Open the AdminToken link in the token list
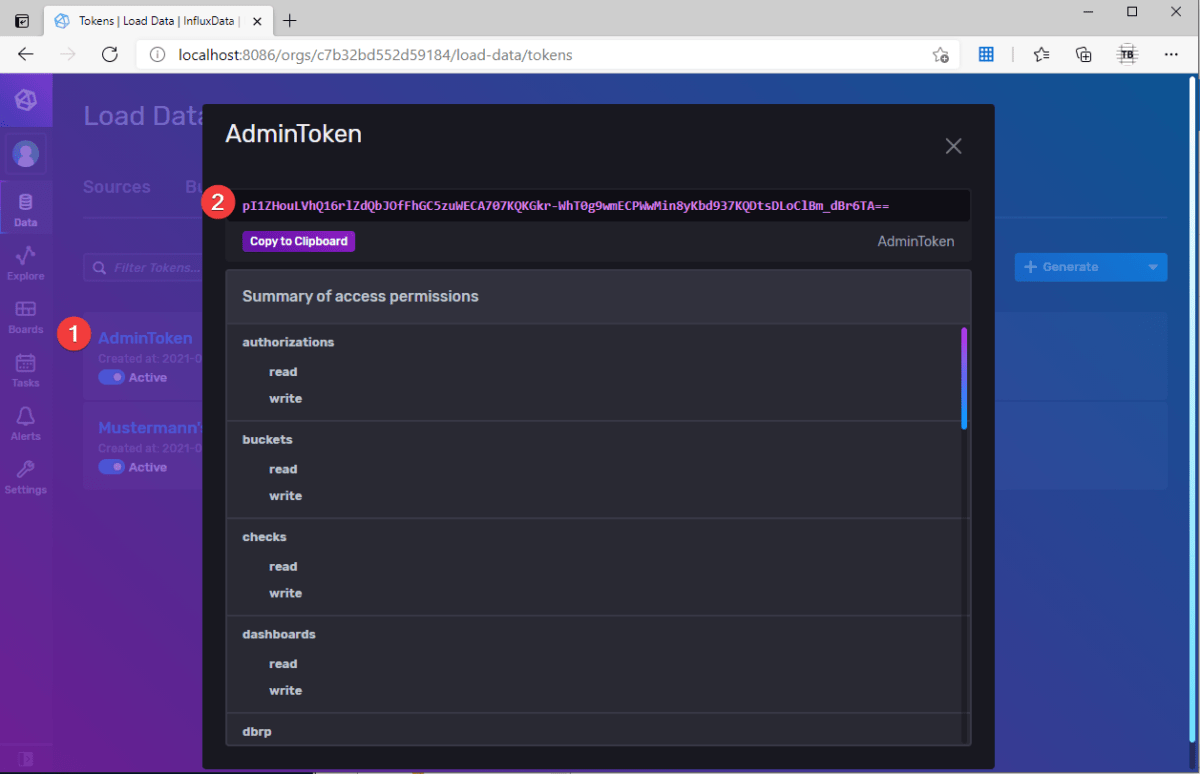The image size is (1200, 774). pos(145,337)
